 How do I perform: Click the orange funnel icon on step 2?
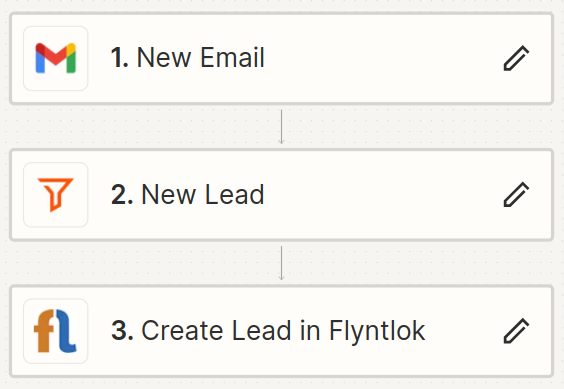point(56,195)
